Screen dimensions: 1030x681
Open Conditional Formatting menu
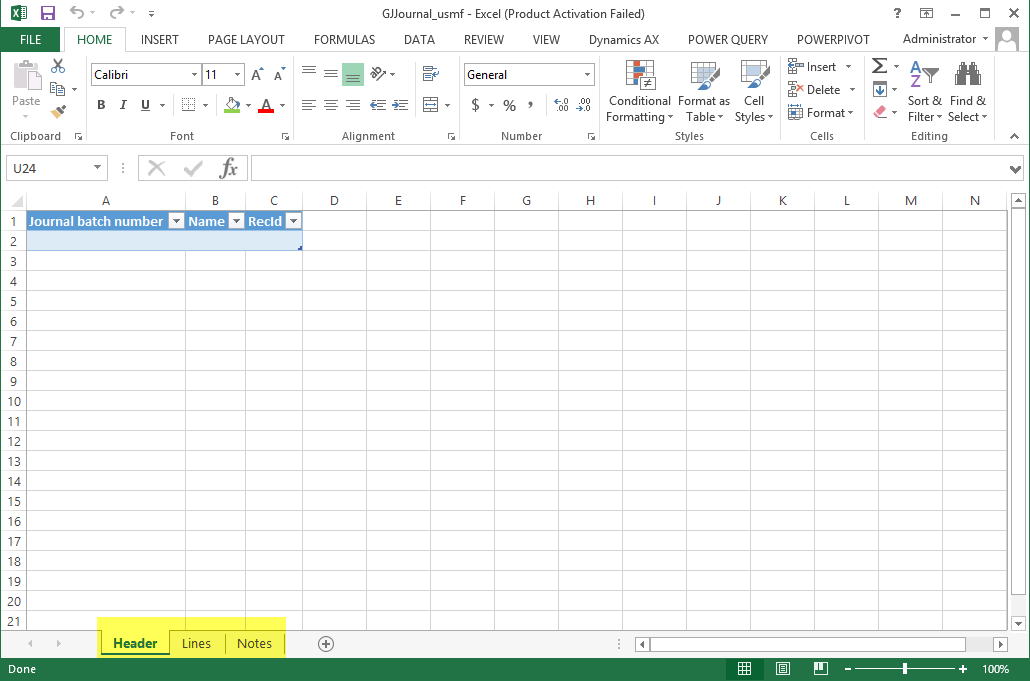coord(639,92)
